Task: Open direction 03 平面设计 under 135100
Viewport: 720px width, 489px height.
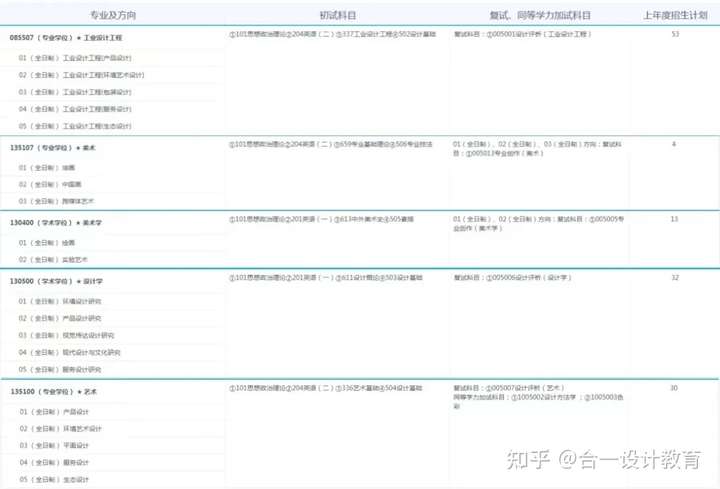Action: pyautogui.click(x=54, y=445)
